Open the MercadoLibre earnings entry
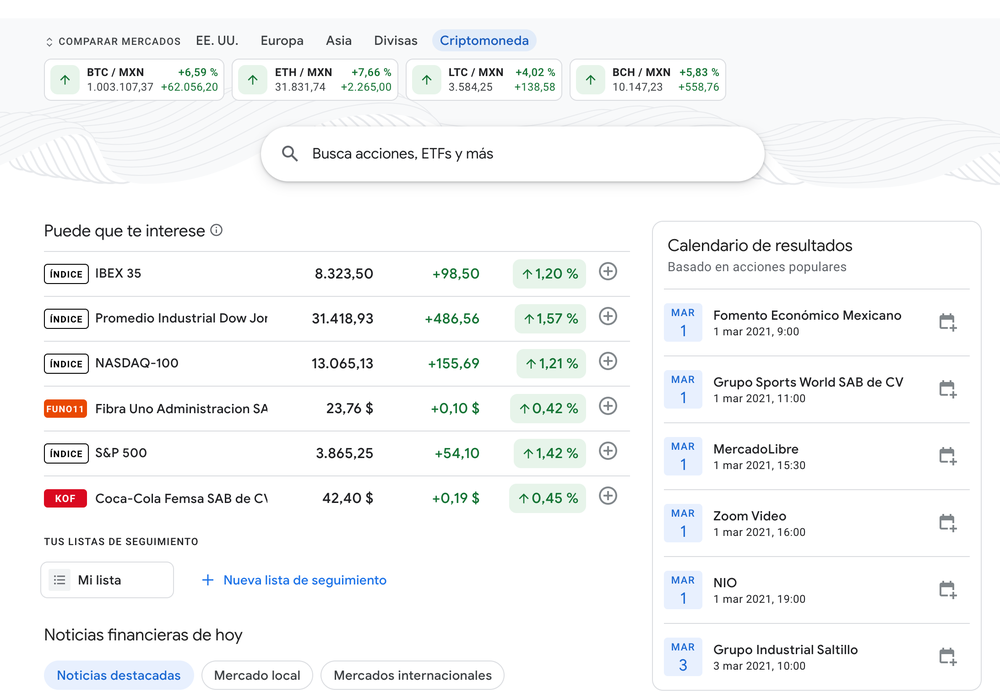 pyautogui.click(x=816, y=456)
